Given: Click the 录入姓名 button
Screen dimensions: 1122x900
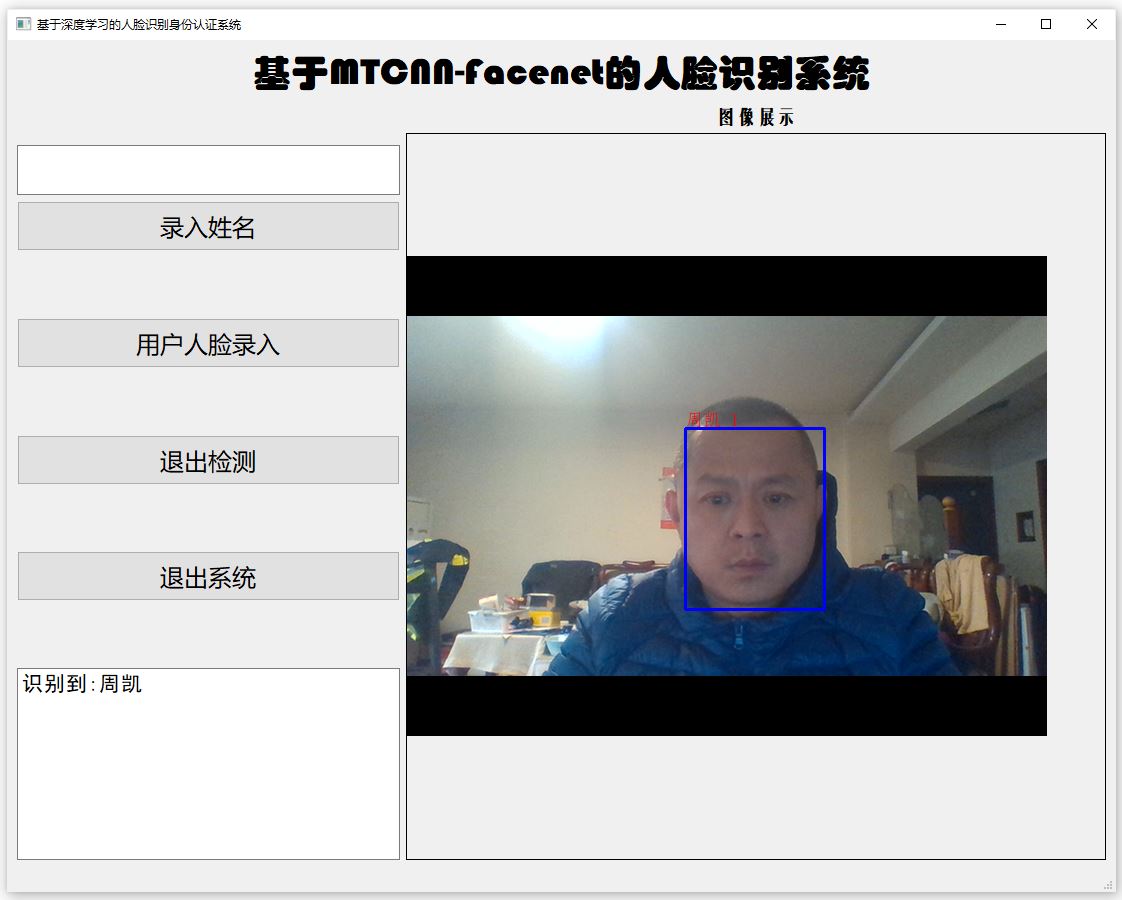Looking at the screenshot, I should click(x=208, y=226).
